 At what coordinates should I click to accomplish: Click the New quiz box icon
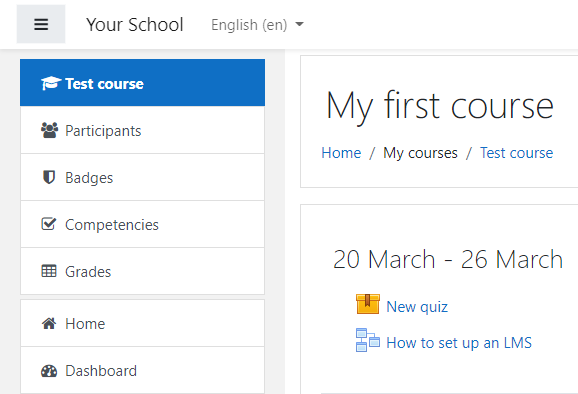pyautogui.click(x=368, y=304)
